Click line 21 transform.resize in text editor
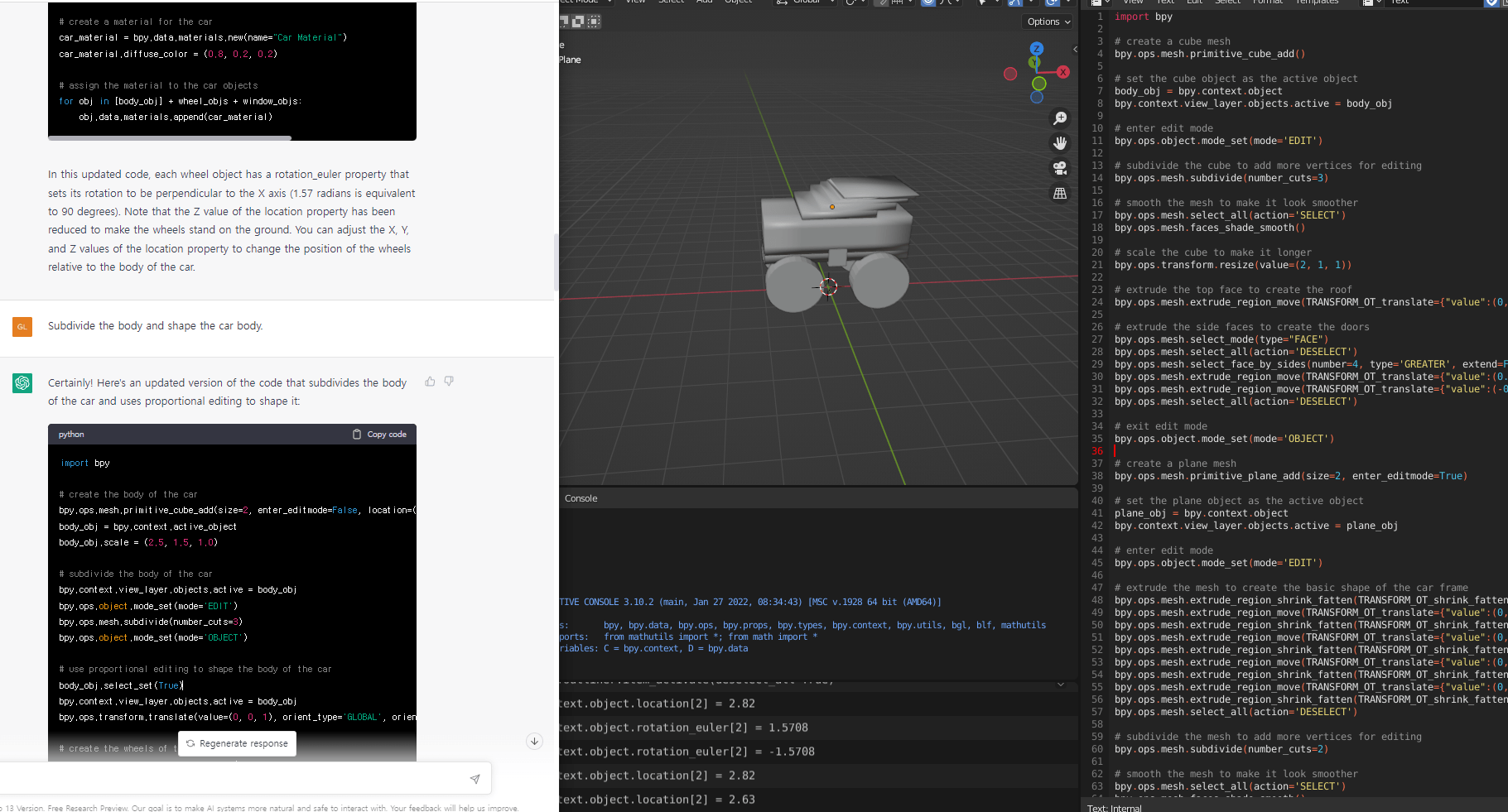The image size is (1508, 812). click(x=1233, y=265)
